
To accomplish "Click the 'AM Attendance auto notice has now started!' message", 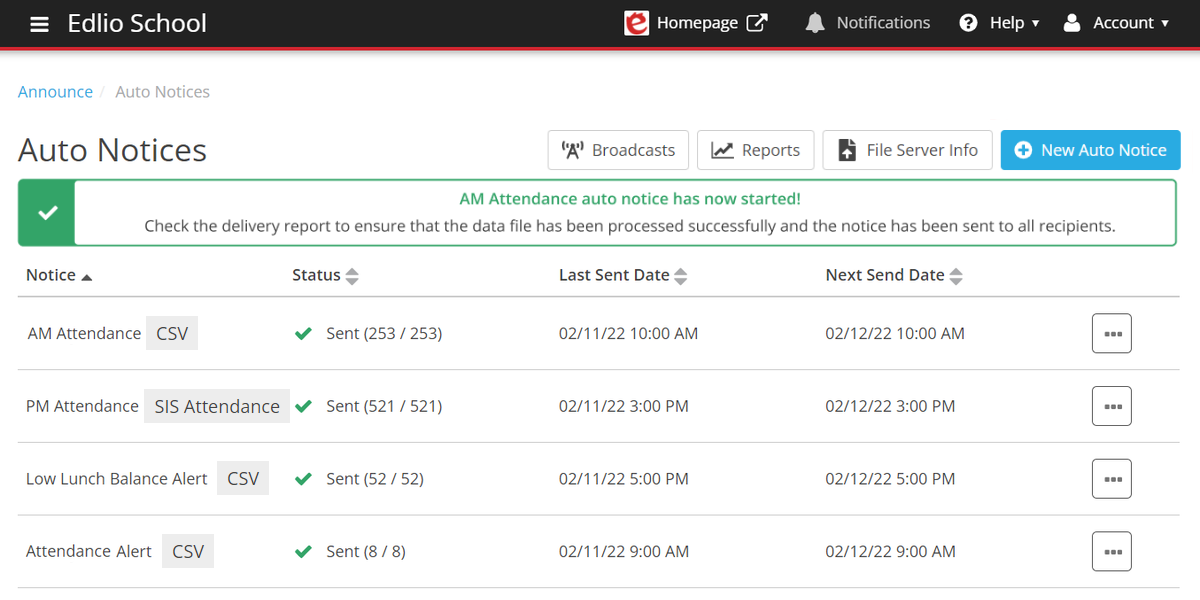I will pos(630,200).
